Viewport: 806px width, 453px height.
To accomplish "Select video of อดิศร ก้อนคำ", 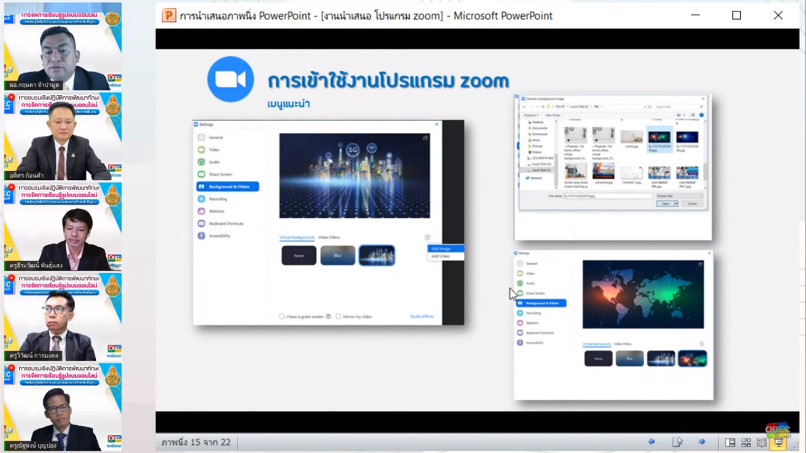I will pos(63,136).
